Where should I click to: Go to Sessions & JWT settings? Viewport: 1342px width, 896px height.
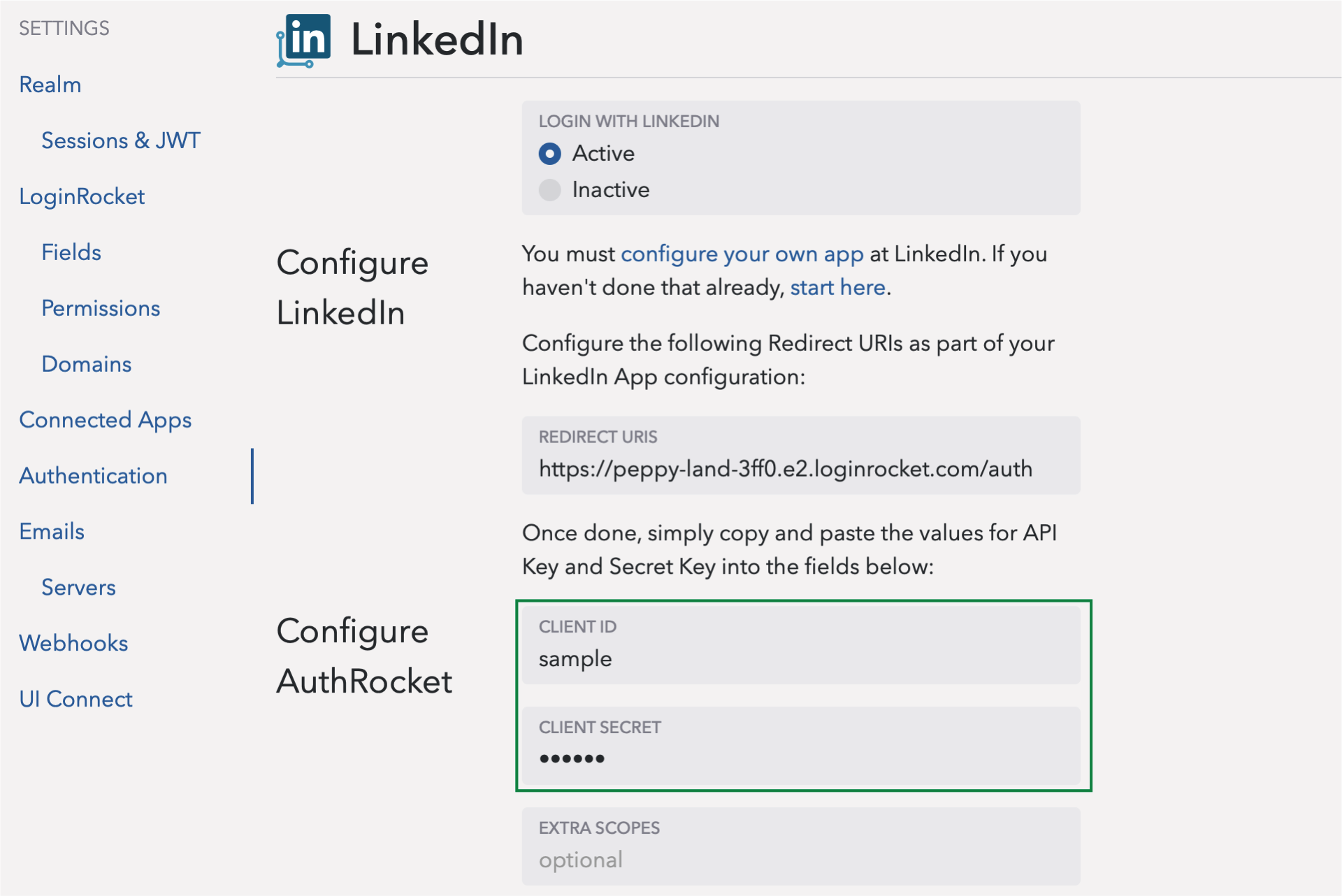(x=121, y=140)
